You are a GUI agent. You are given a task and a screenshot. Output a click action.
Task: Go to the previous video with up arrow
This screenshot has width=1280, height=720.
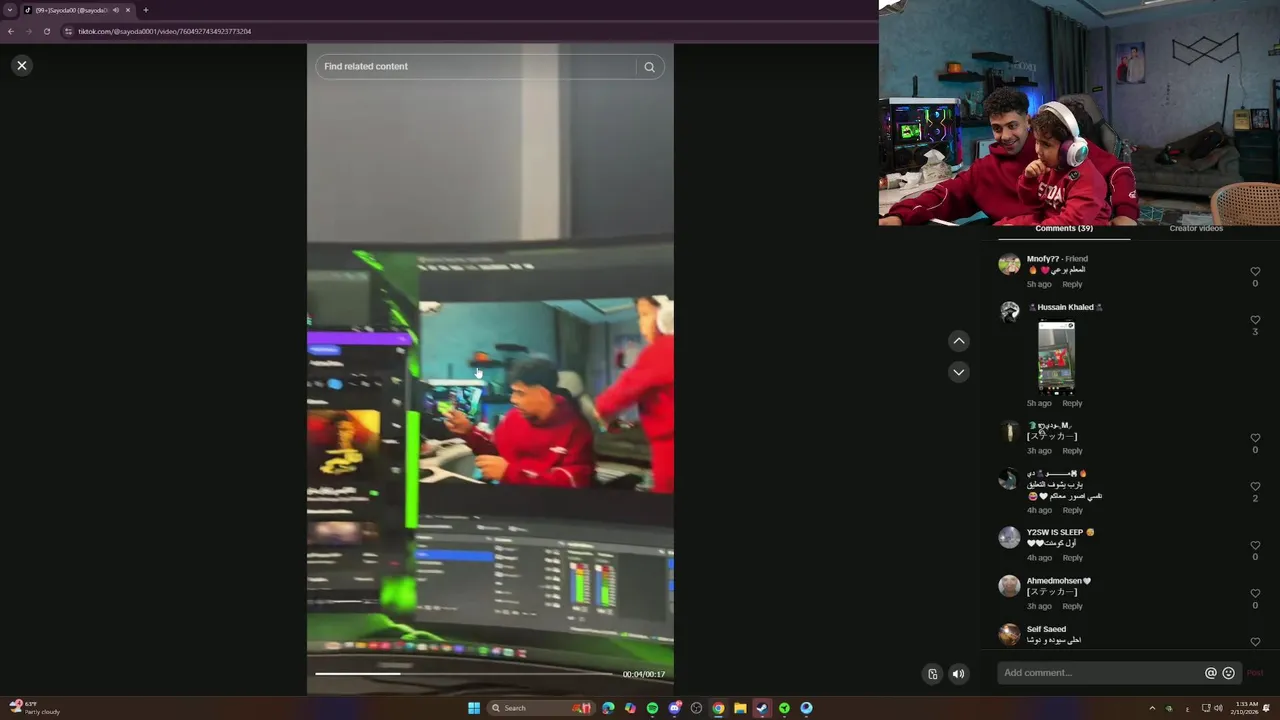pyautogui.click(x=958, y=341)
